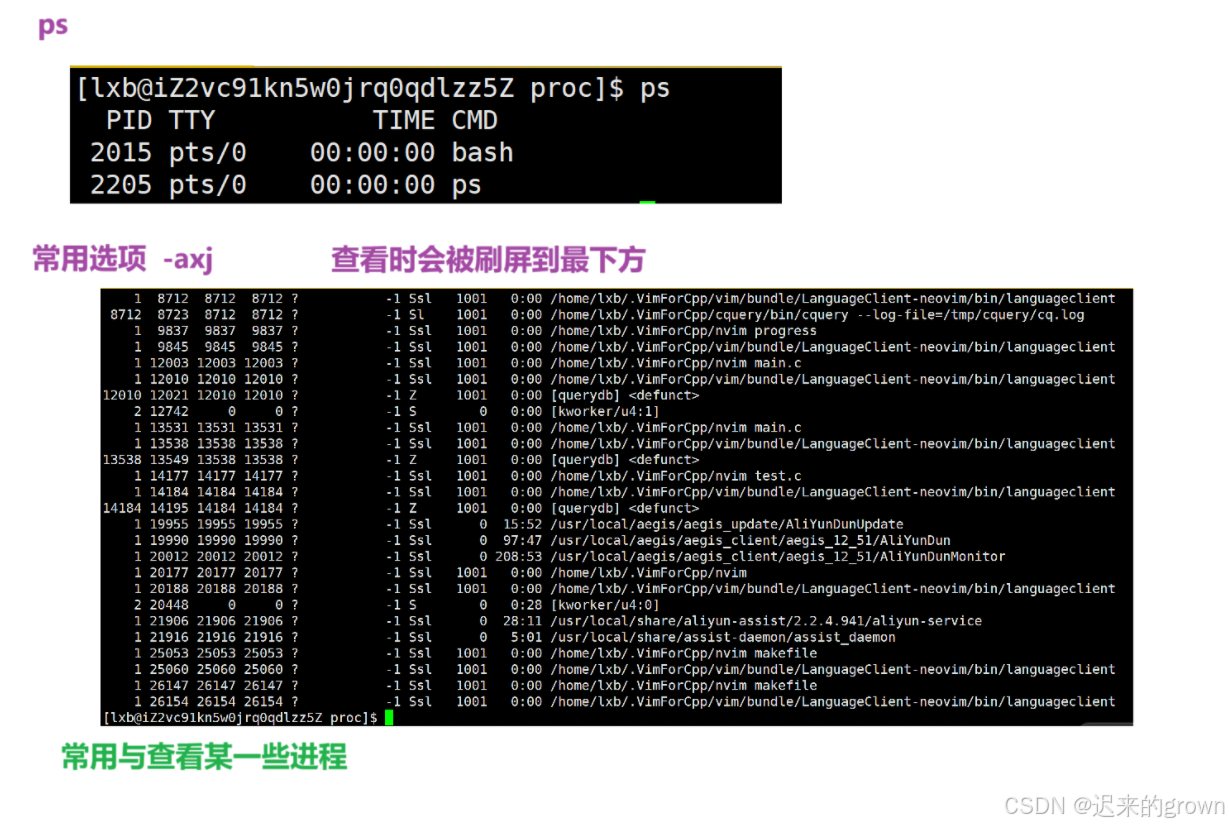The height and width of the screenshot is (825, 1229).
Task: Click PID 25053 in the nvim makefile row
Action: [169, 653]
